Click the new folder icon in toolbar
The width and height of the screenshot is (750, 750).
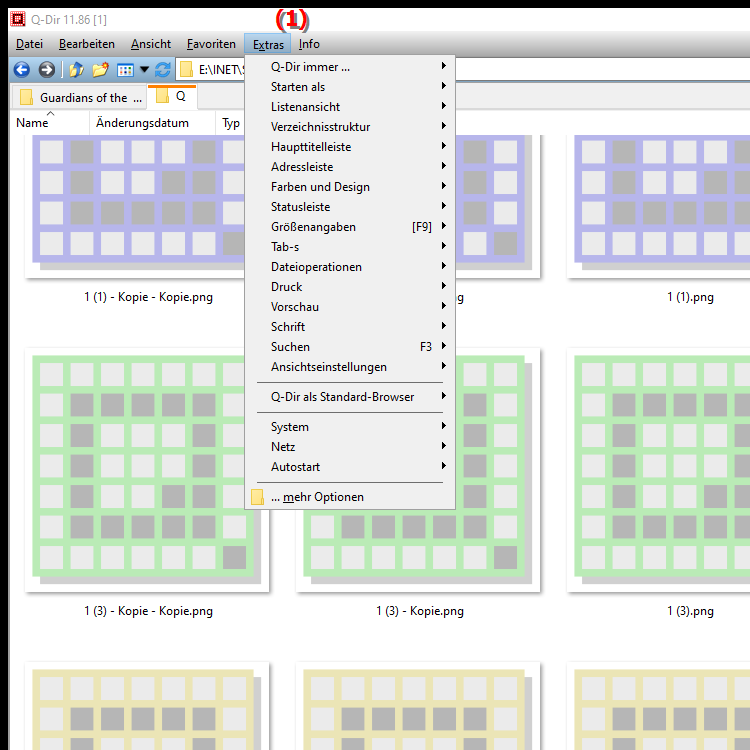100,70
